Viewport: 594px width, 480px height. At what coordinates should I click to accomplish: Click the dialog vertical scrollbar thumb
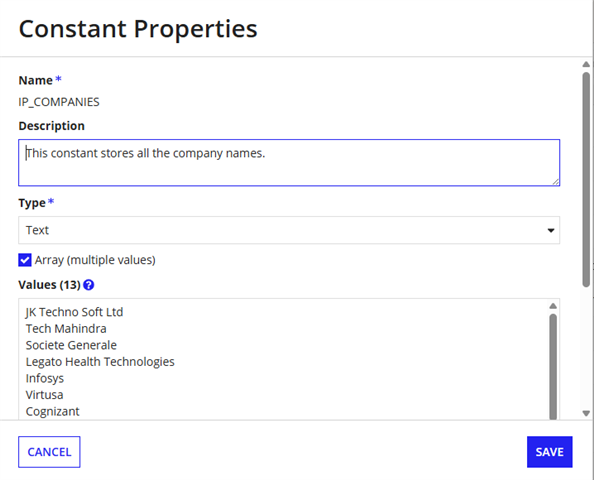[586, 180]
